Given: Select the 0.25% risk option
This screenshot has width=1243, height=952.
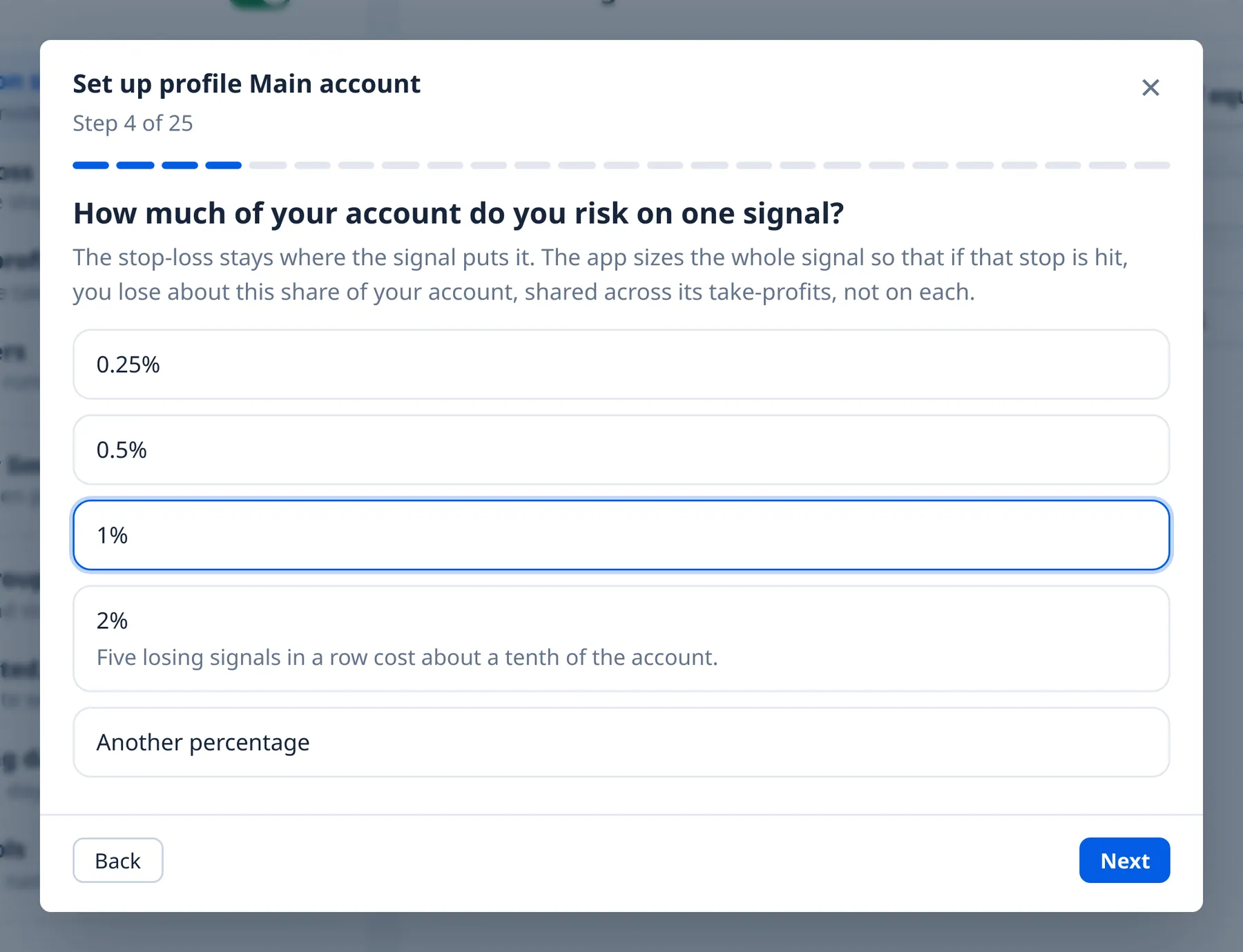Looking at the screenshot, I should [621, 365].
